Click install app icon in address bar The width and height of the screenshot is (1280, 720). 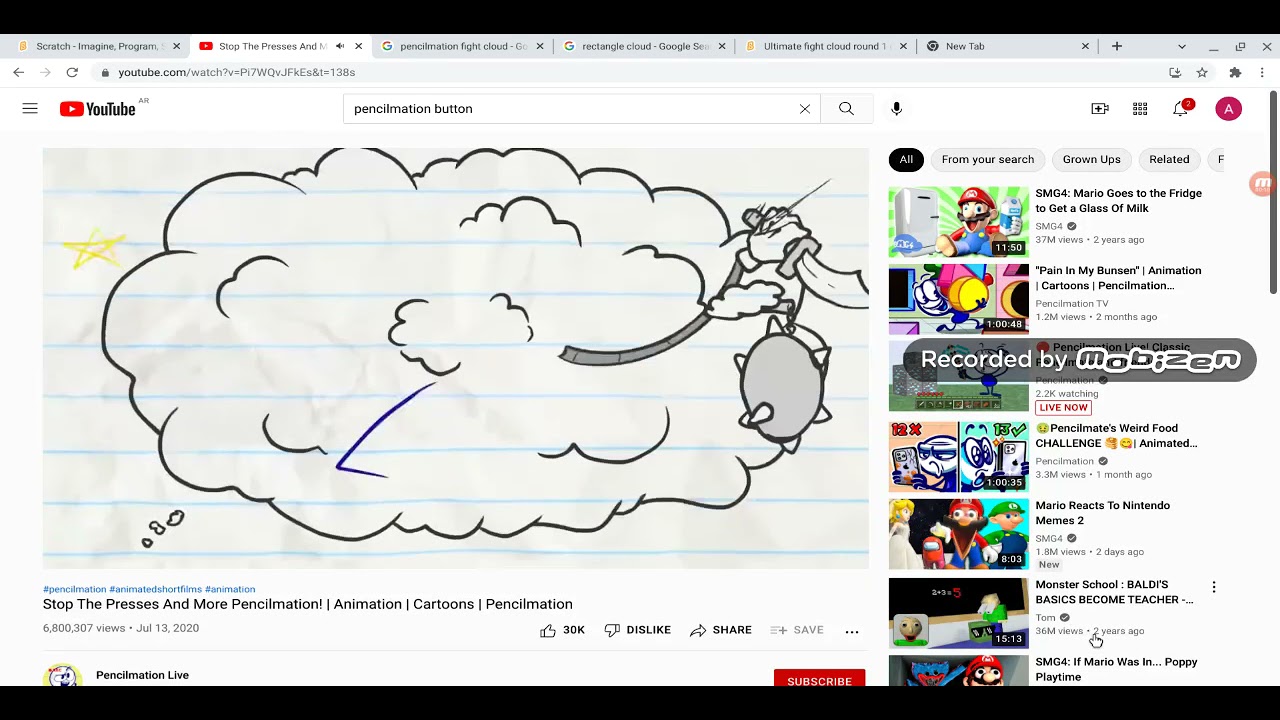(x=1175, y=72)
